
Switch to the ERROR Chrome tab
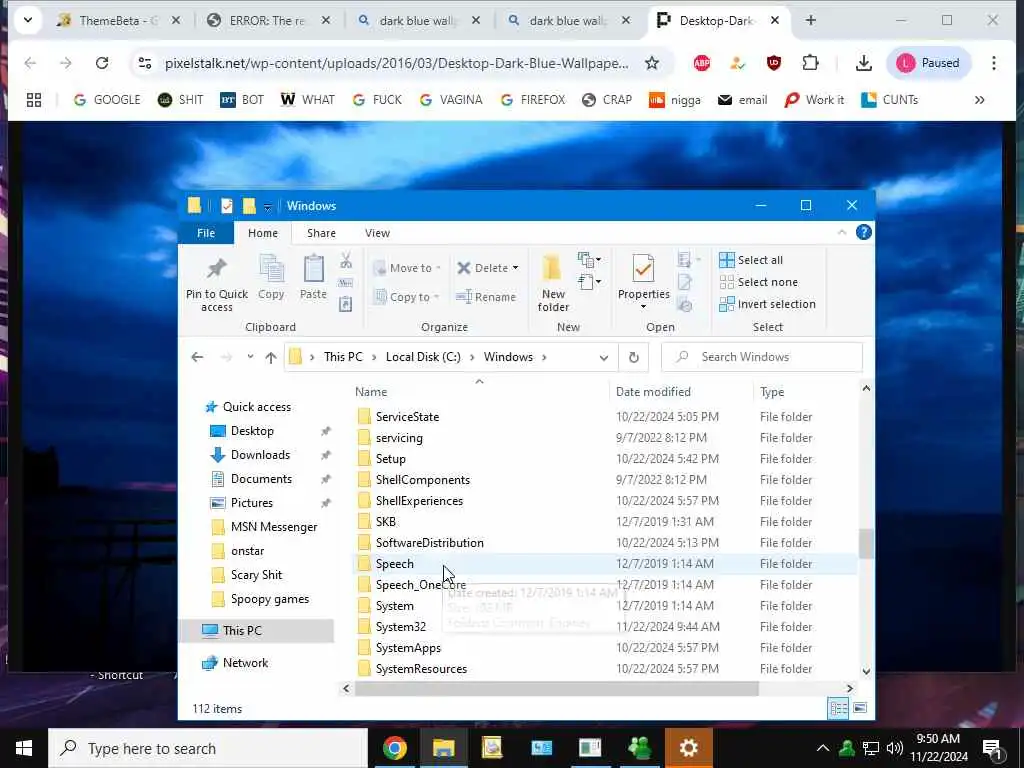268,20
